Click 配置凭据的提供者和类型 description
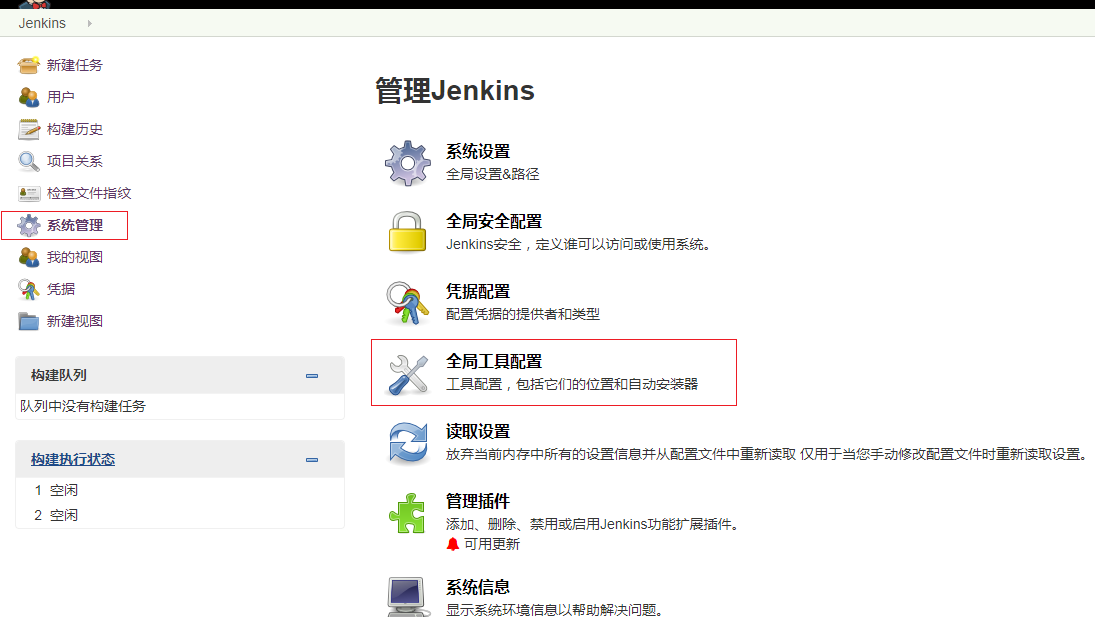Image resolution: width=1095 pixels, height=617 pixels. [522, 314]
